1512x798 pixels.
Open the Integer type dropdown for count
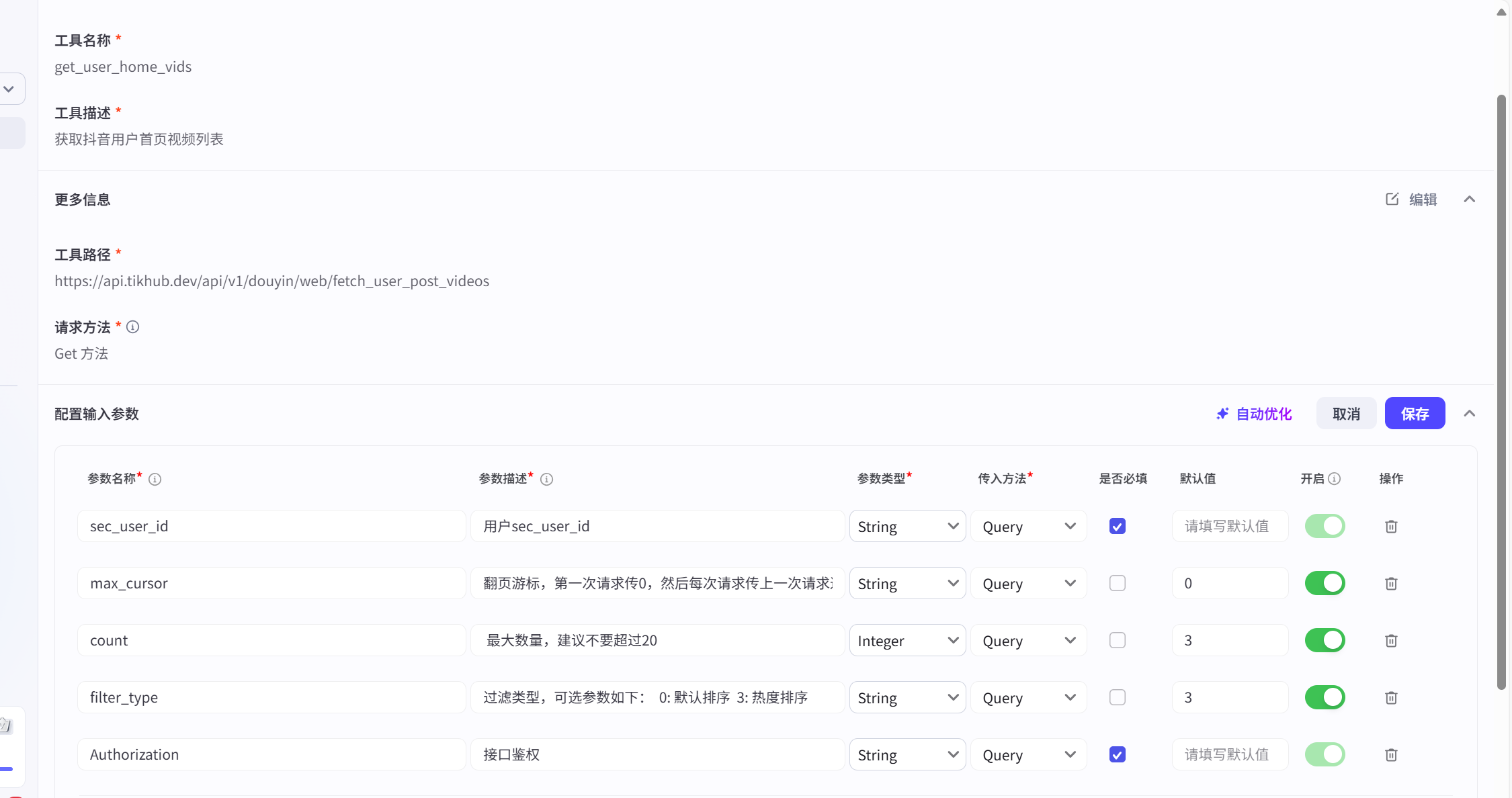coord(907,640)
